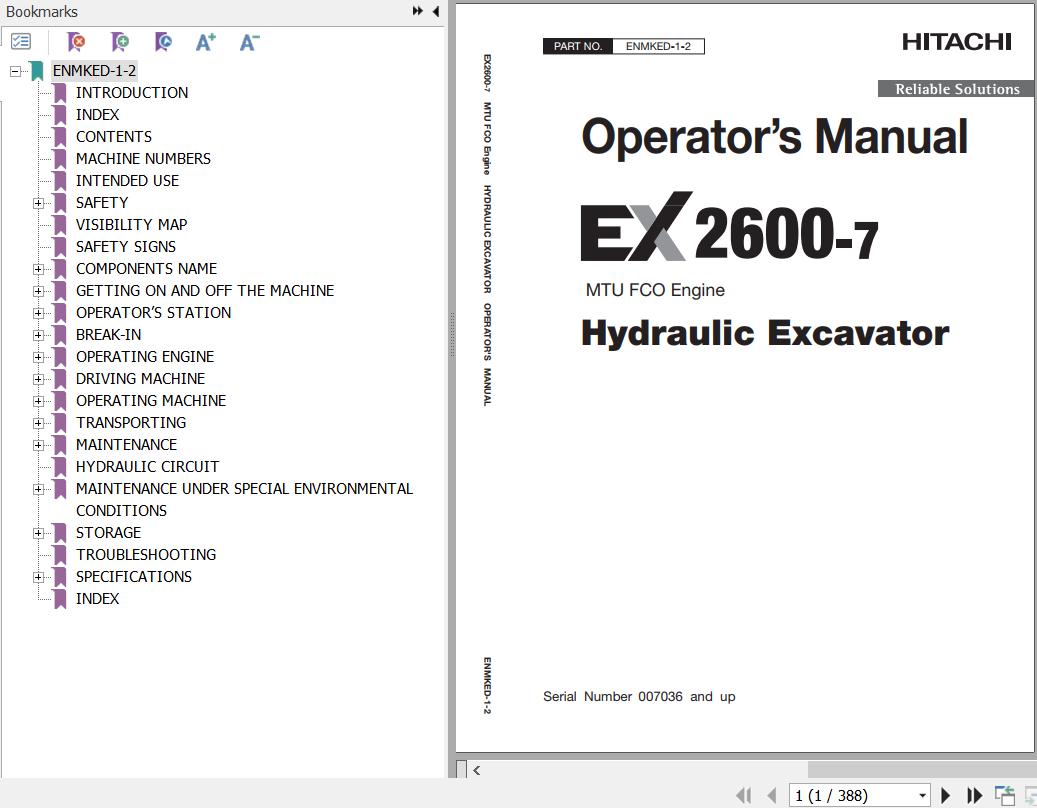The width and height of the screenshot is (1037, 808).
Task: Select the SPECIFICATIONS bookmark label
Action: pyautogui.click(x=134, y=577)
